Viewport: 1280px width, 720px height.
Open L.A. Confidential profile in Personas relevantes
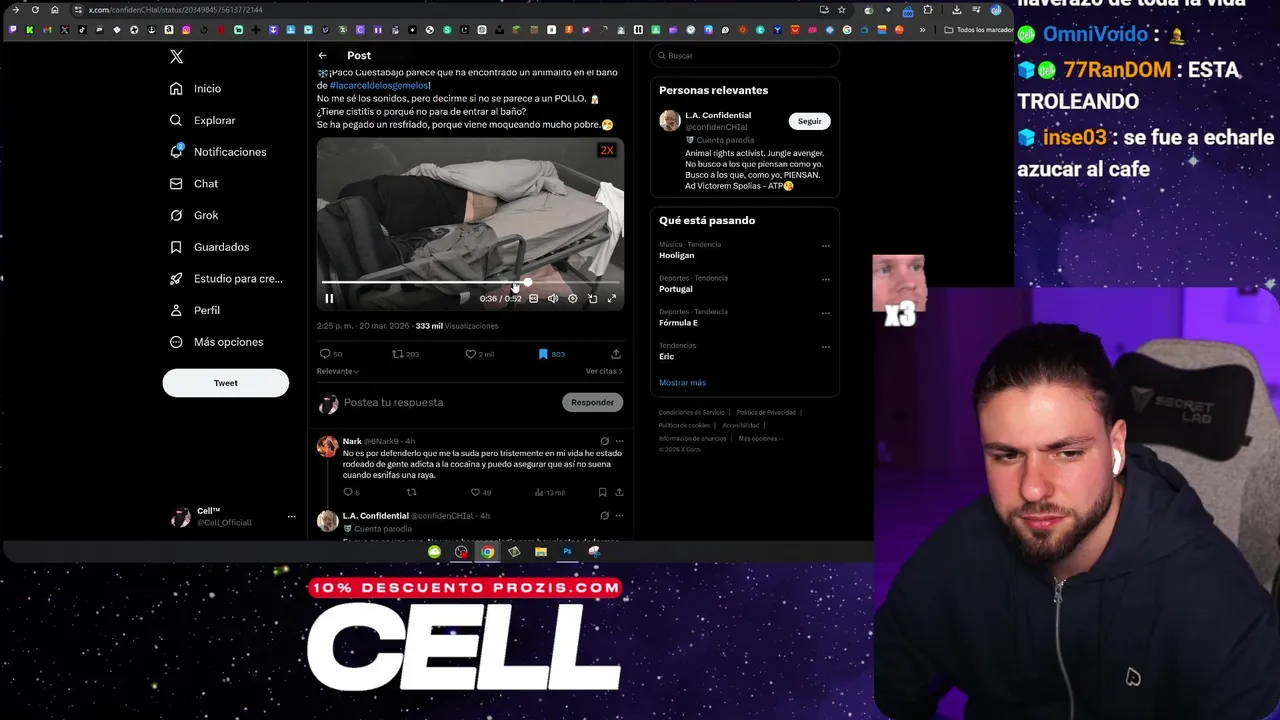718,115
